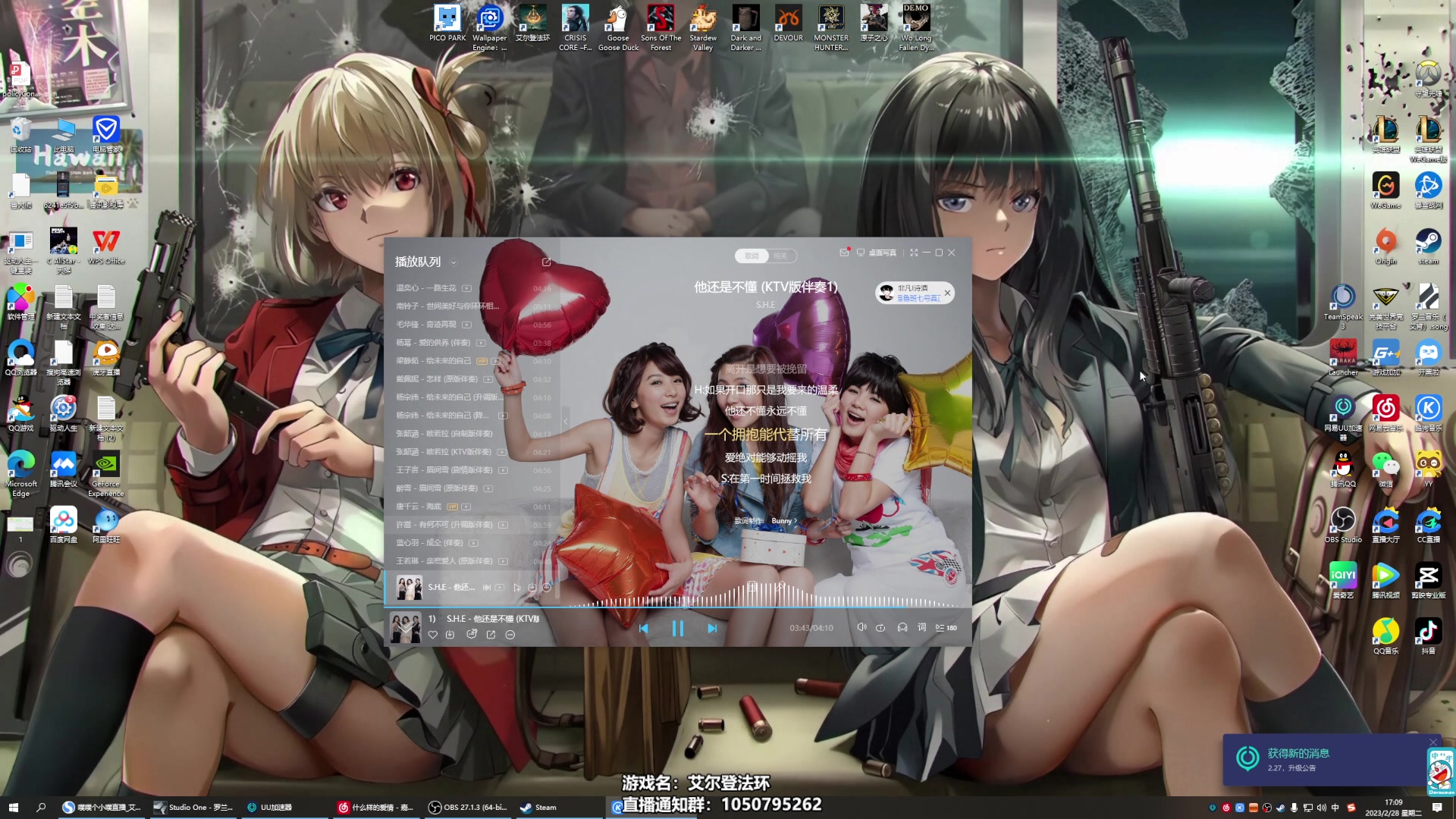This screenshot has width=1456, height=819.
Task: Open the 抖音 desktop icon
Action: [x=1428, y=636]
